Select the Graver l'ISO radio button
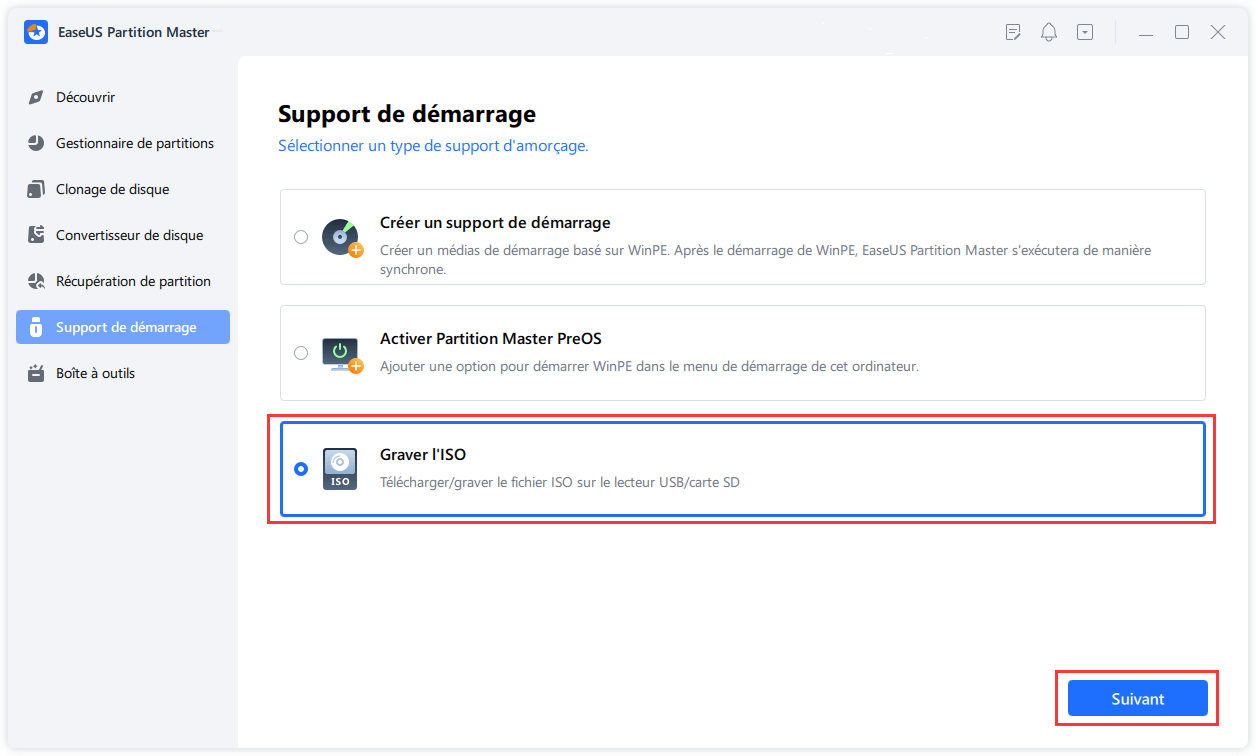Screen dimensions: 1256x756 [301, 469]
